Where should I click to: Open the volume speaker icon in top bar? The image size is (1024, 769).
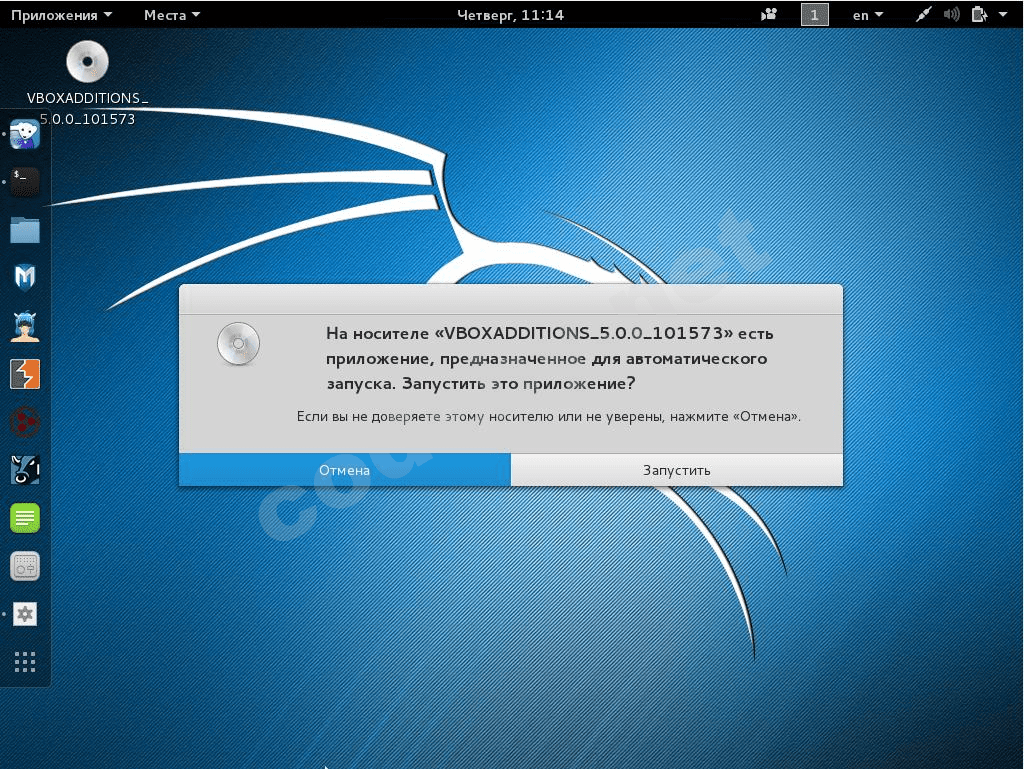(952, 14)
